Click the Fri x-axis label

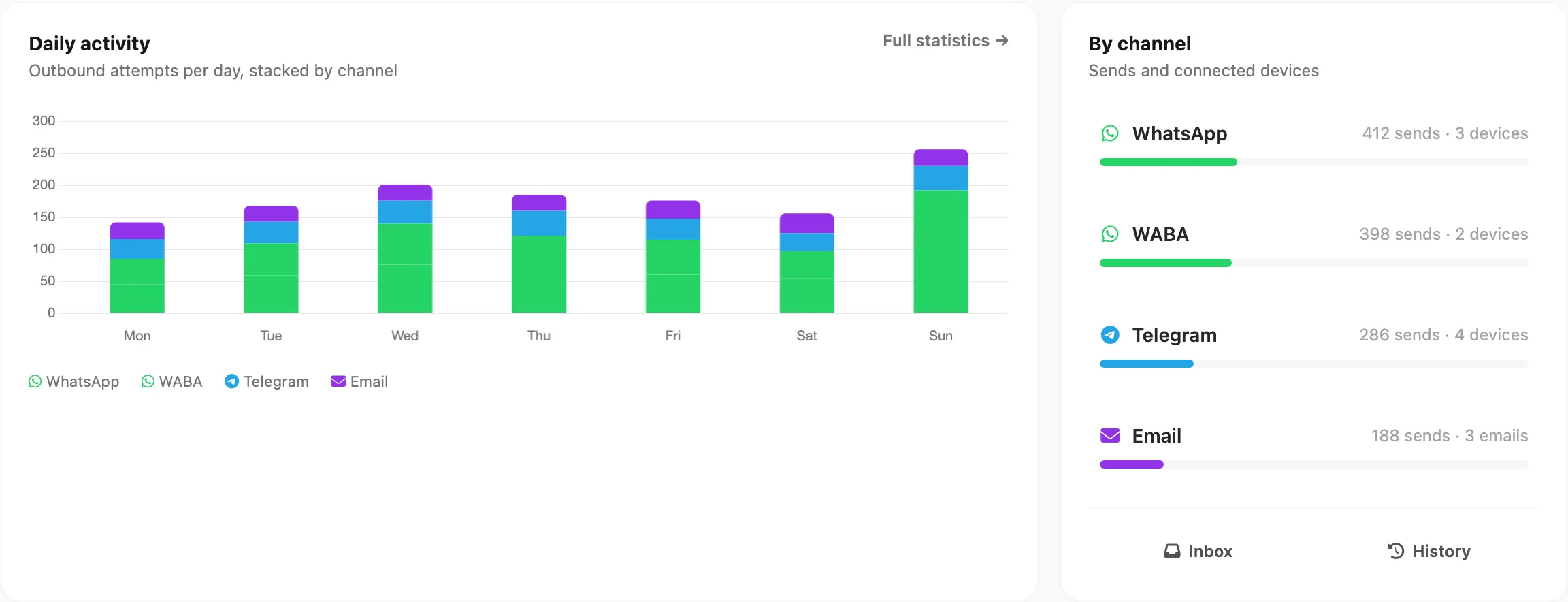[672, 336]
